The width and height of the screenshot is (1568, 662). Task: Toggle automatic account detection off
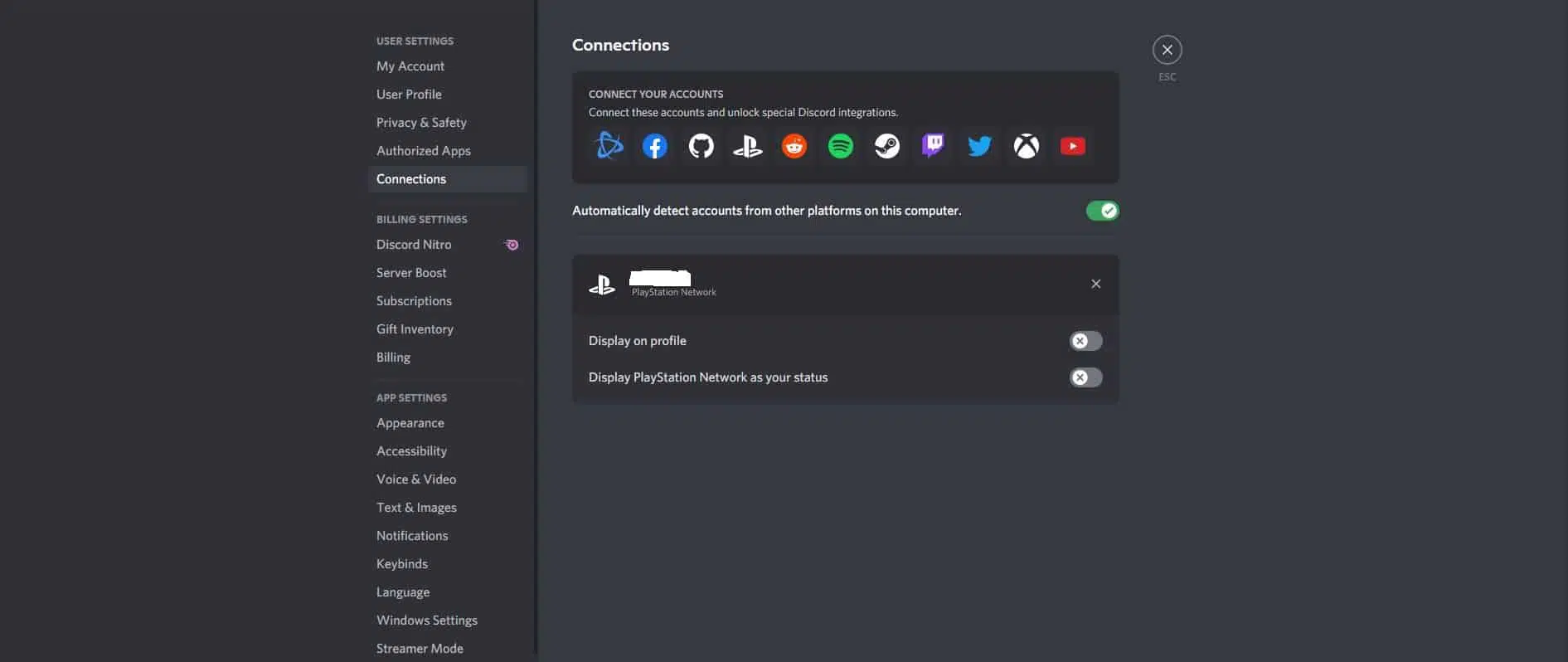[1103, 211]
